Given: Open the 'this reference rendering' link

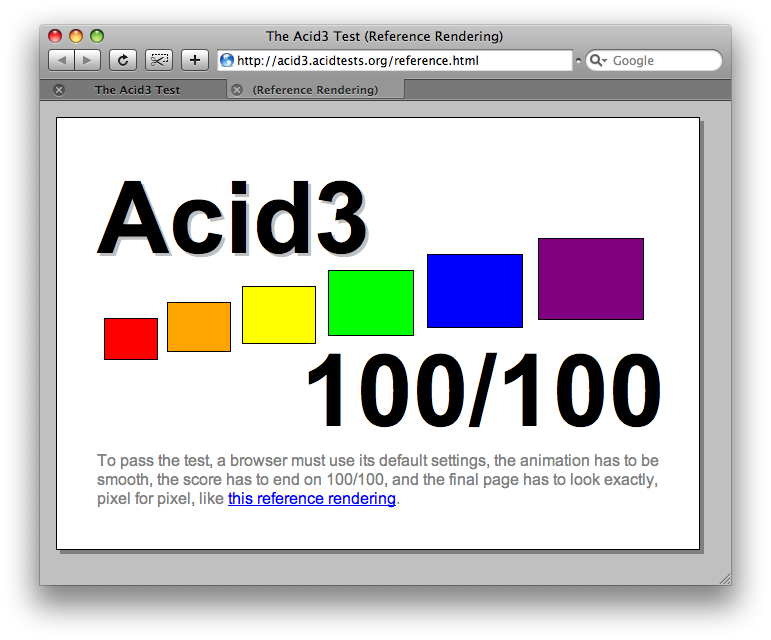Looking at the screenshot, I should point(312,498).
